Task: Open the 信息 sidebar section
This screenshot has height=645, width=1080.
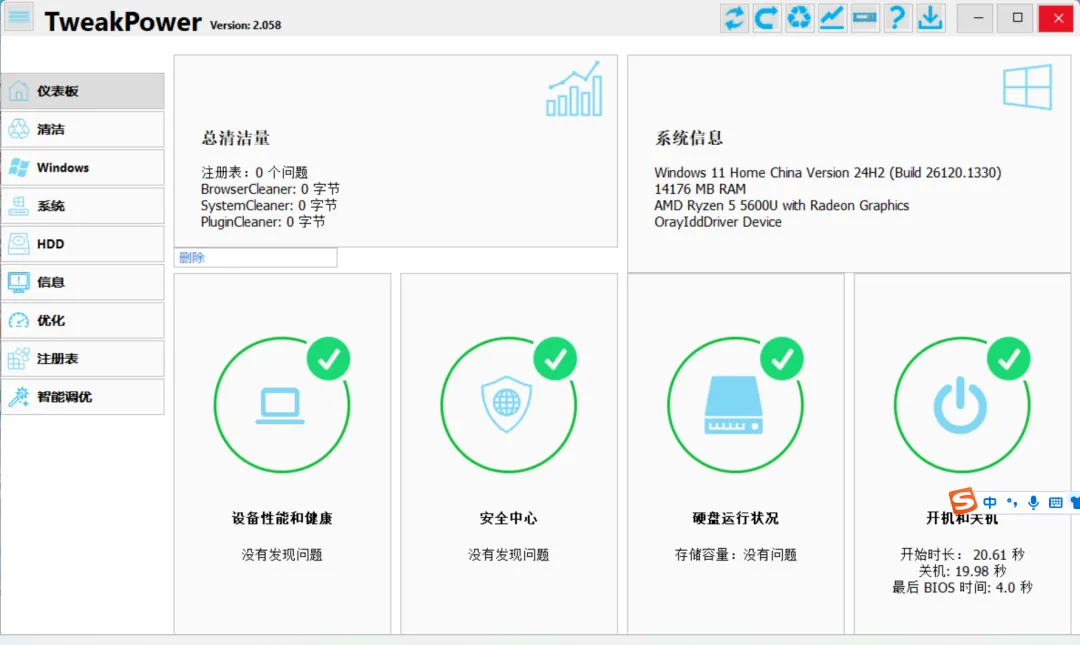Action: click(x=83, y=283)
